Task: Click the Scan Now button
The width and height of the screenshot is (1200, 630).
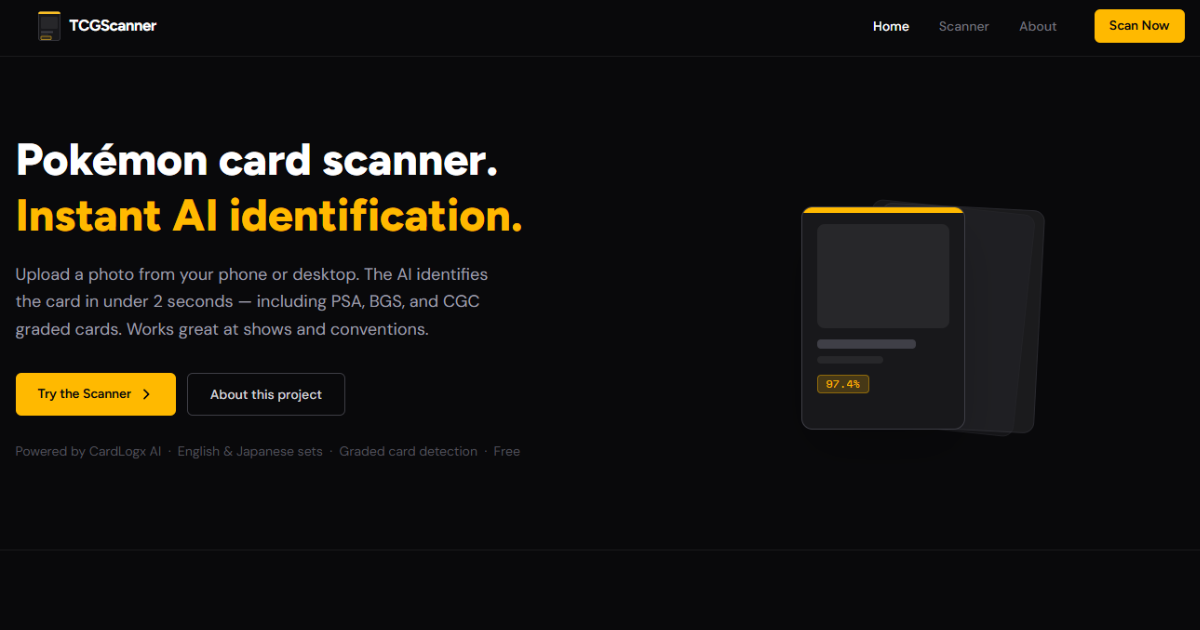Action: click(x=1139, y=26)
